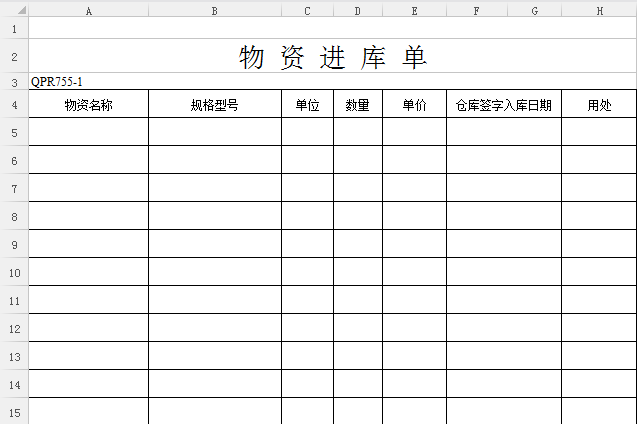
Task: Select the 物资进库单 title cell
Action: (x=333, y=57)
